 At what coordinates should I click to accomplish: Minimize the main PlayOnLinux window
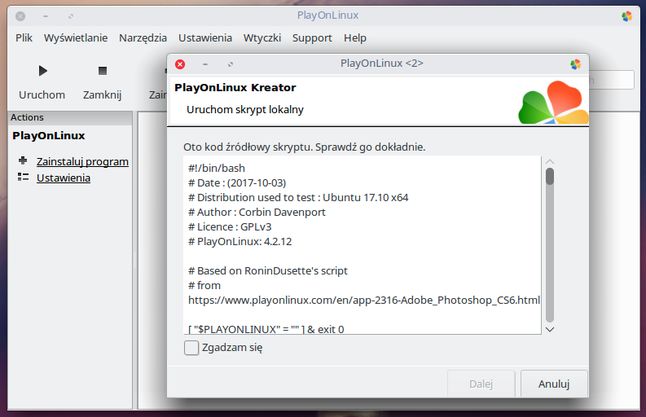[45, 16]
